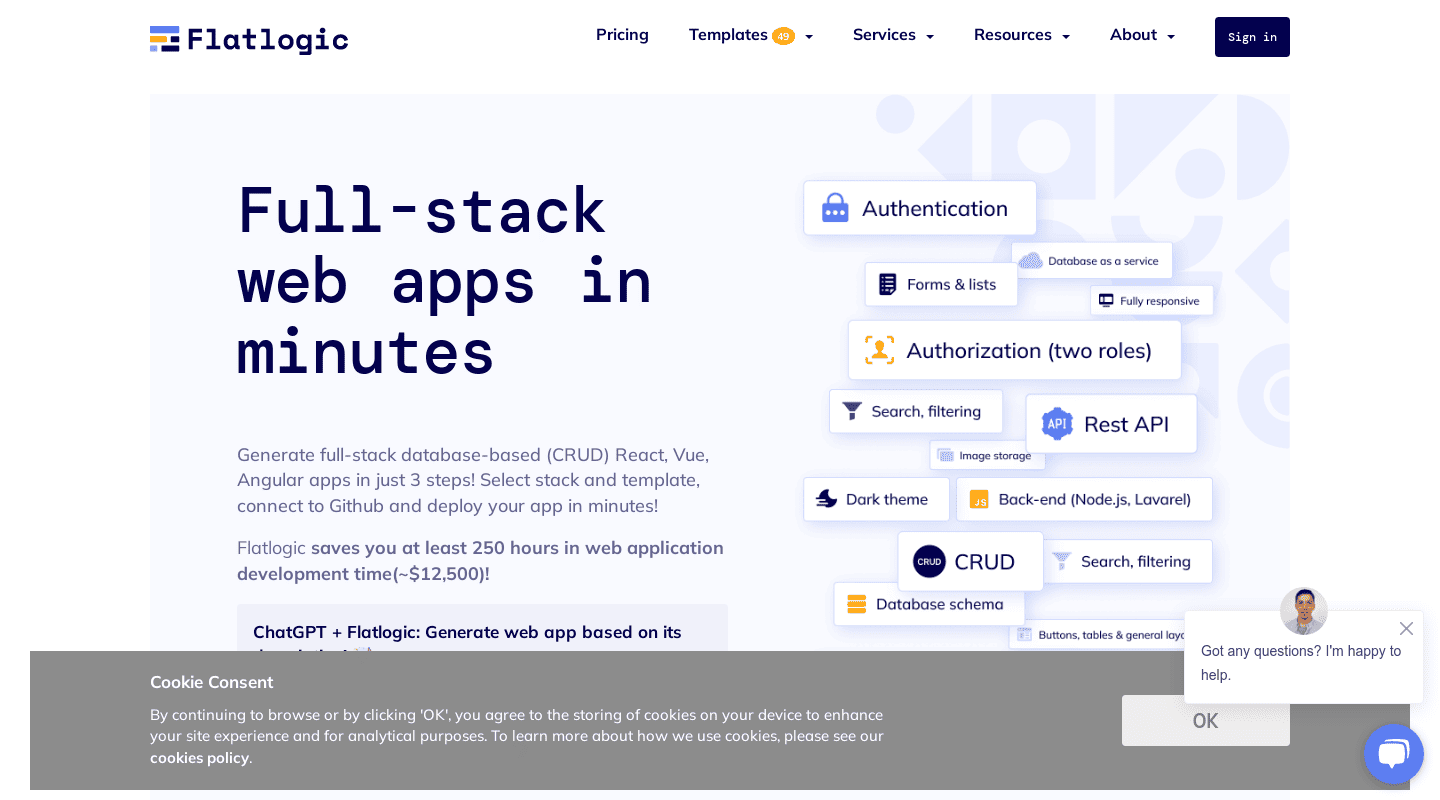Click the Dark theme icon
This screenshot has width=1440, height=800.
tap(826, 499)
